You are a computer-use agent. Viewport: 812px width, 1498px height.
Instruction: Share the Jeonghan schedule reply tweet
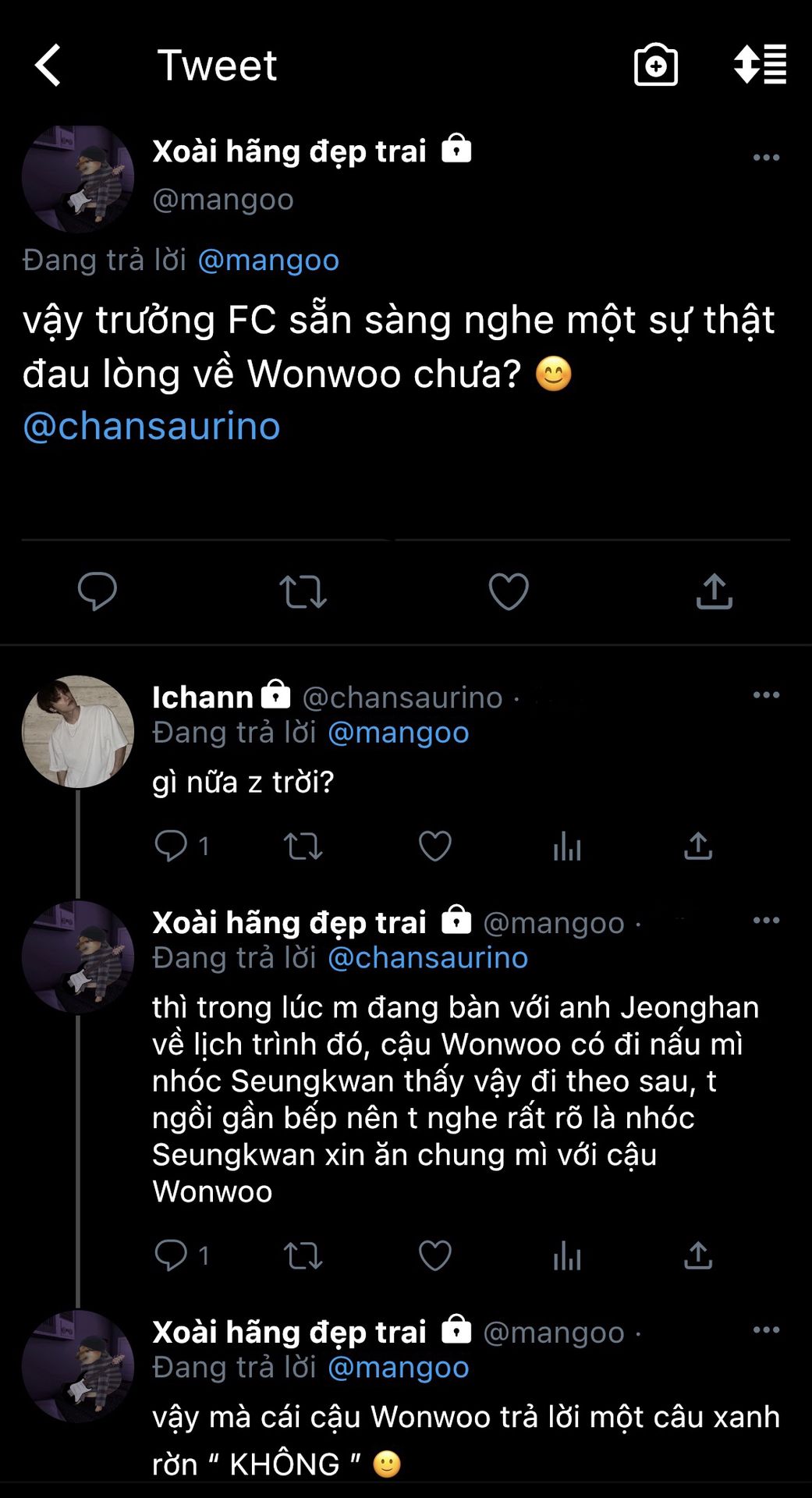(698, 1255)
